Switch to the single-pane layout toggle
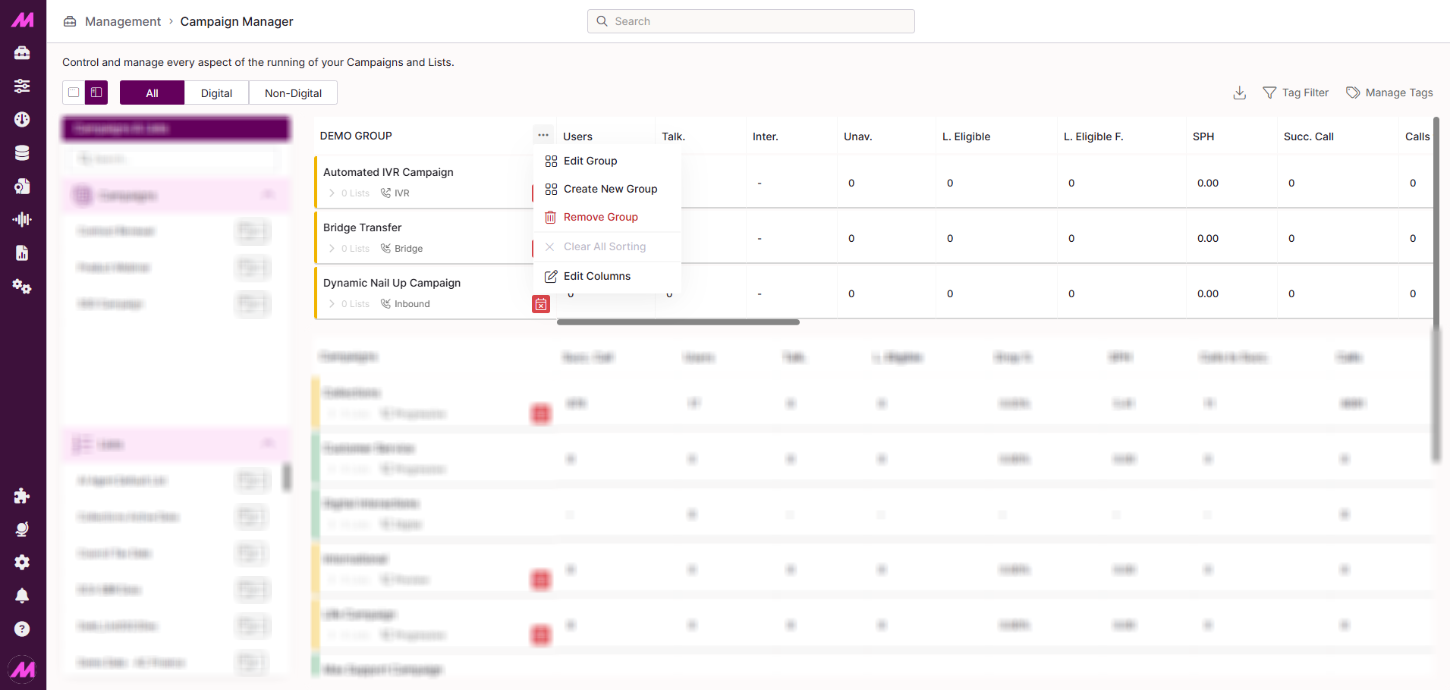 73,93
